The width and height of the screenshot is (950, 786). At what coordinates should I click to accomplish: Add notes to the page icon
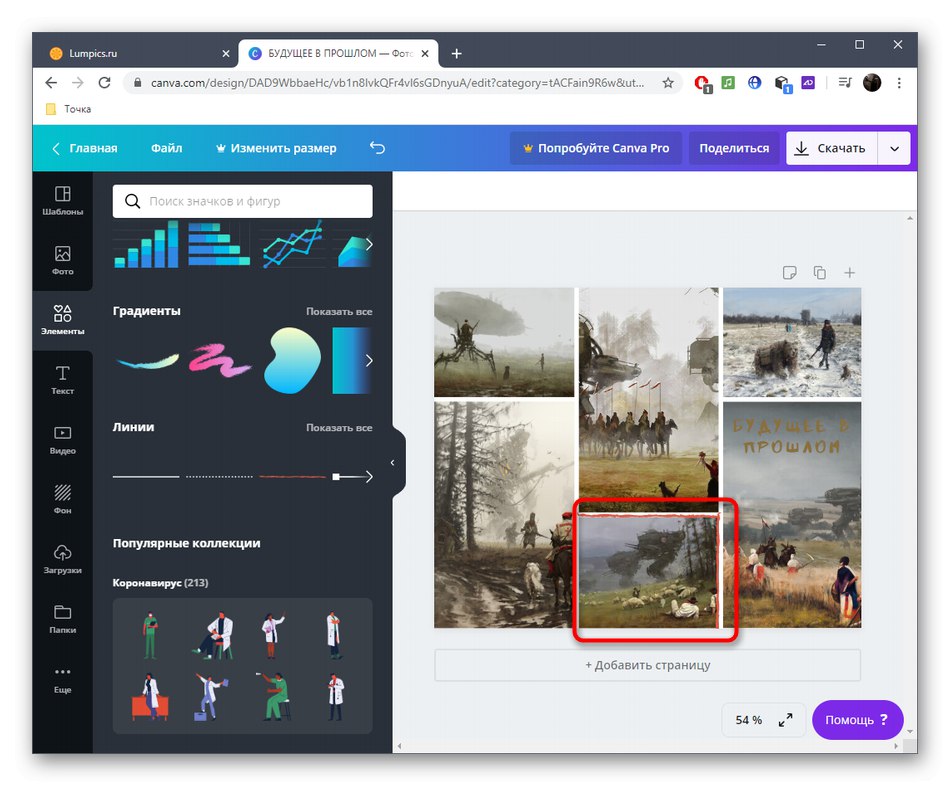(x=789, y=273)
